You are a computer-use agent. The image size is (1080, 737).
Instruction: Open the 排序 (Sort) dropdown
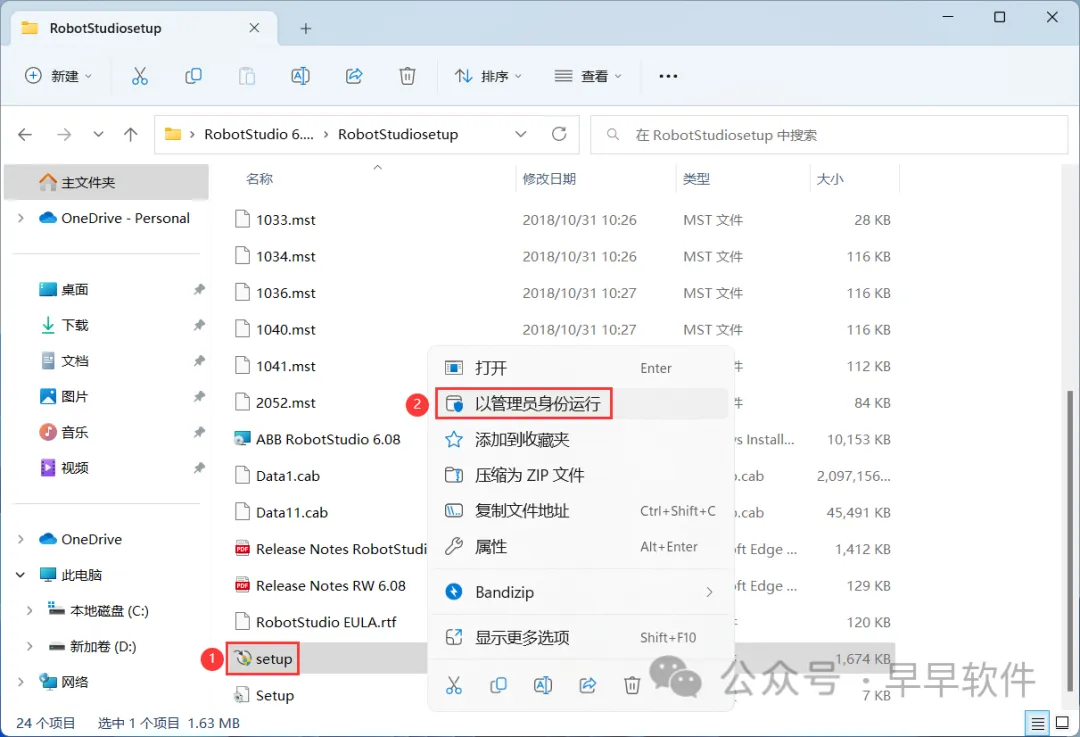point(488,76)
